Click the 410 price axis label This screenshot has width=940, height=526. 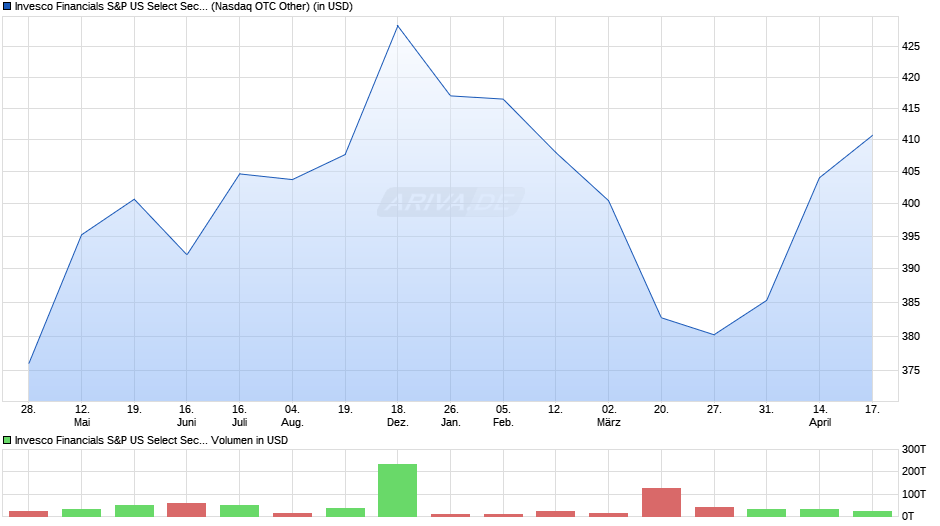[911, 139]
